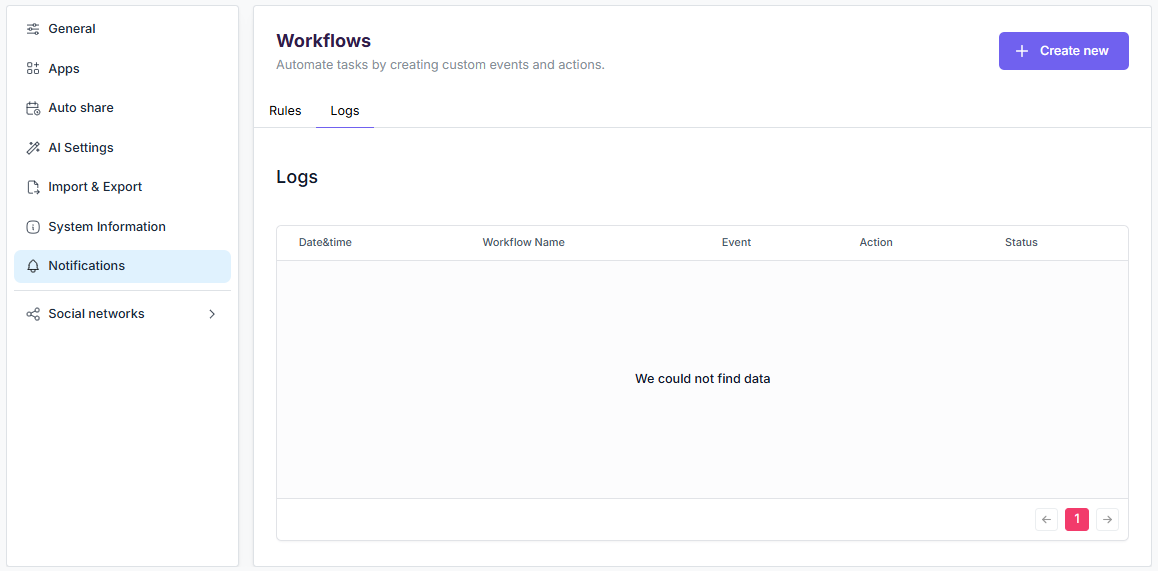Click the Notifications bell icon
The image size is (1158, 571).
[33, 266]
